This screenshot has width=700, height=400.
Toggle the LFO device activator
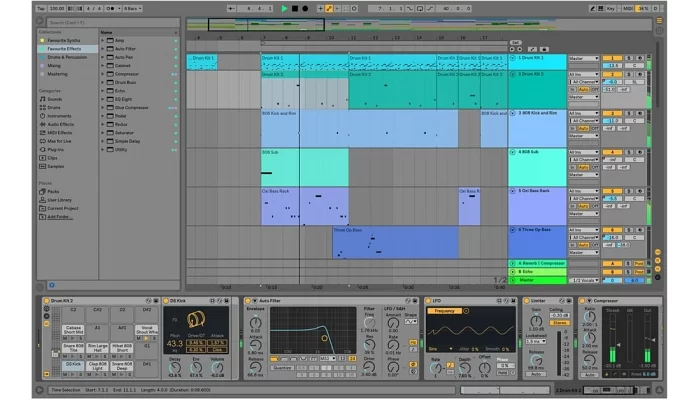click(429, 301)
